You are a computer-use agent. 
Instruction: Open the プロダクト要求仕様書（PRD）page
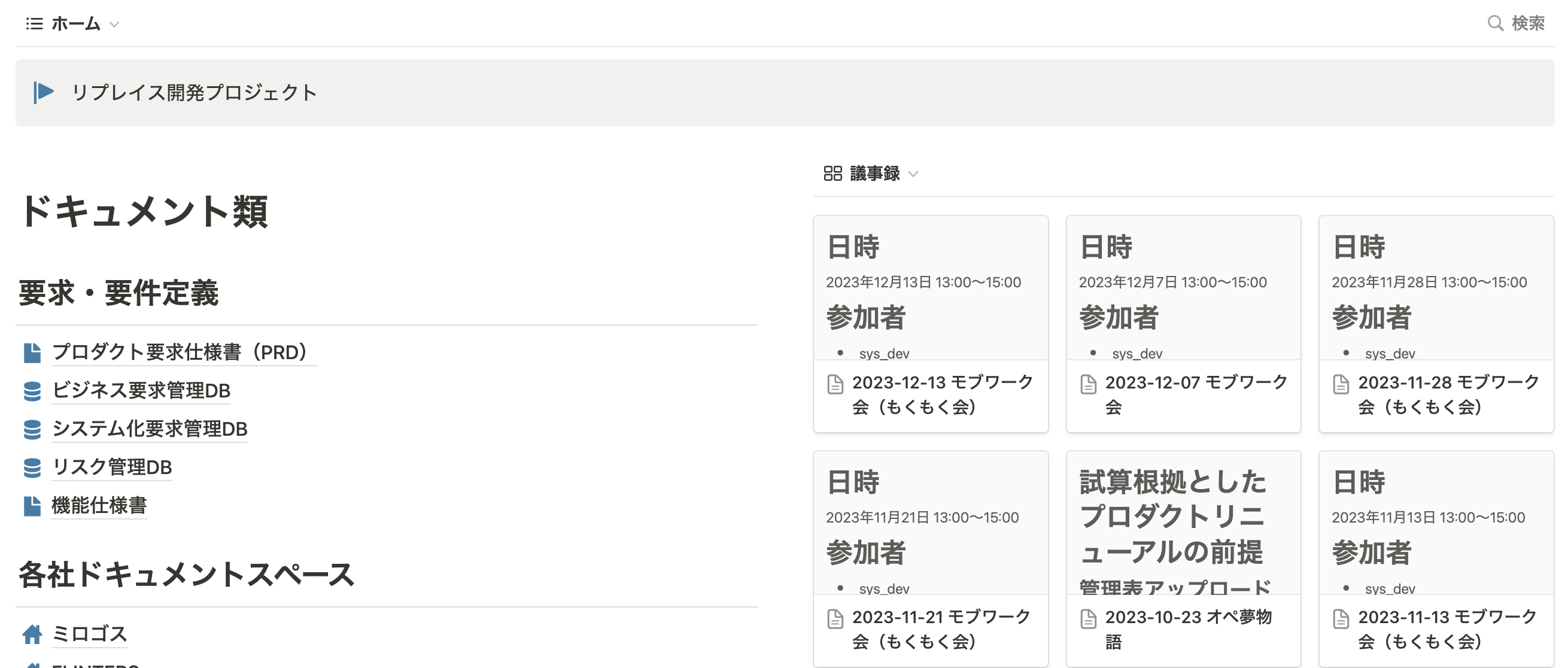pyautogui.click(x=180, y=352)
